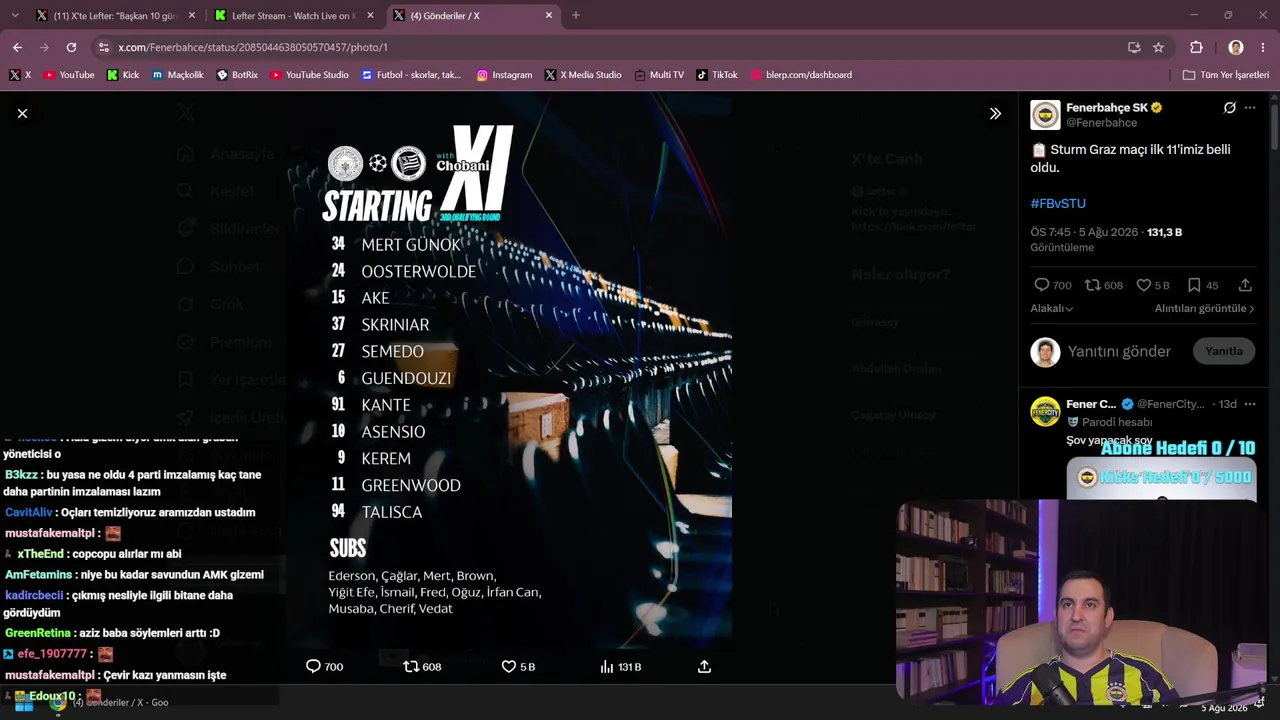Reply to the photo using the bottom comment icon
The image size is (1280, 720).
pyautogui.click(x=313, y=666)
